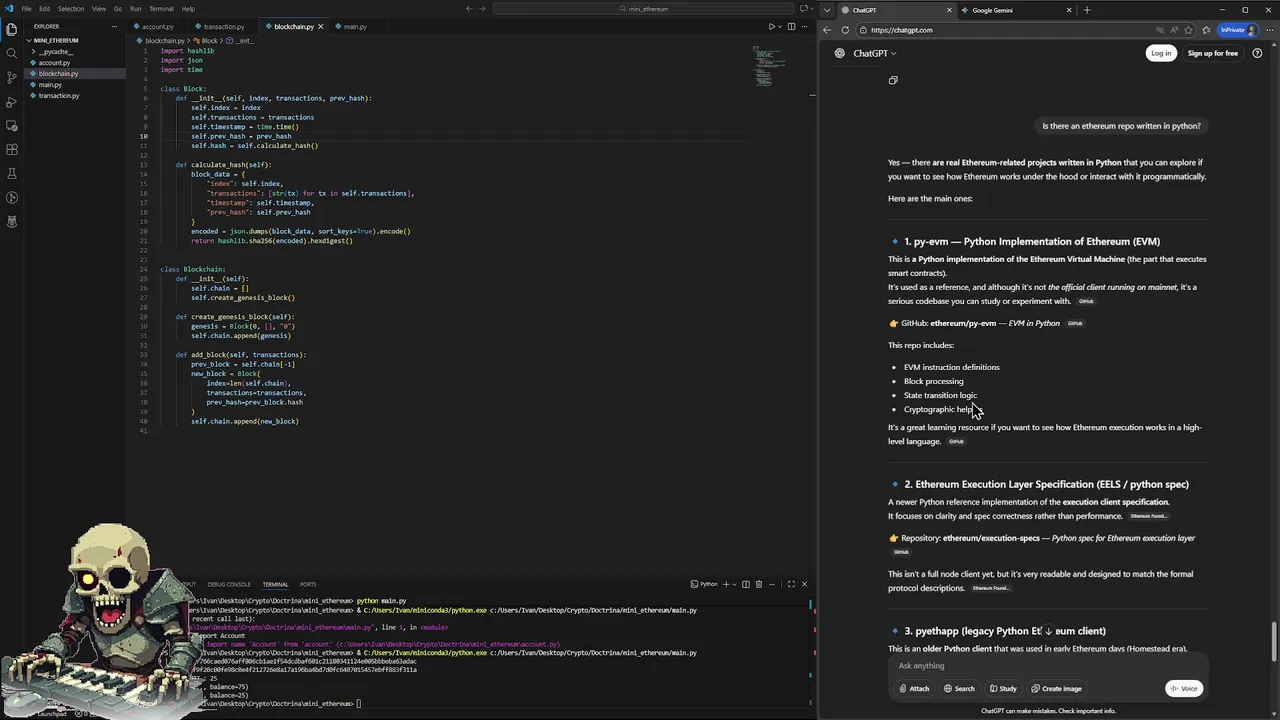Open the Explorer view in activity bar

11,29
